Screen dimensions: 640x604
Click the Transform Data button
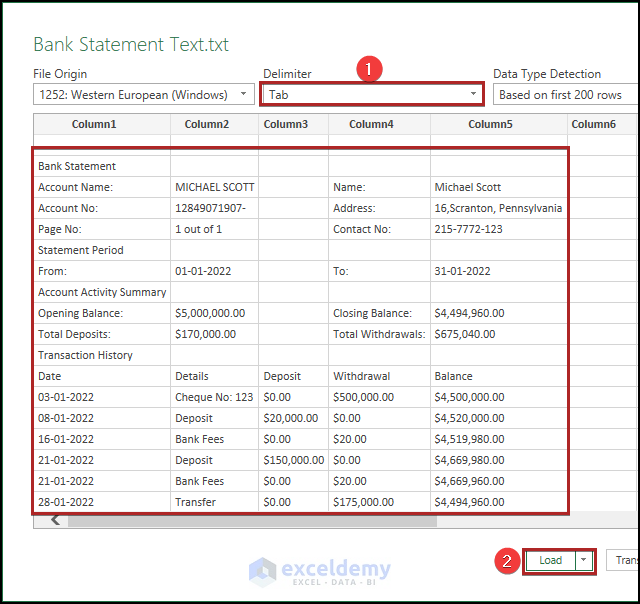click(x=623, y=560)
